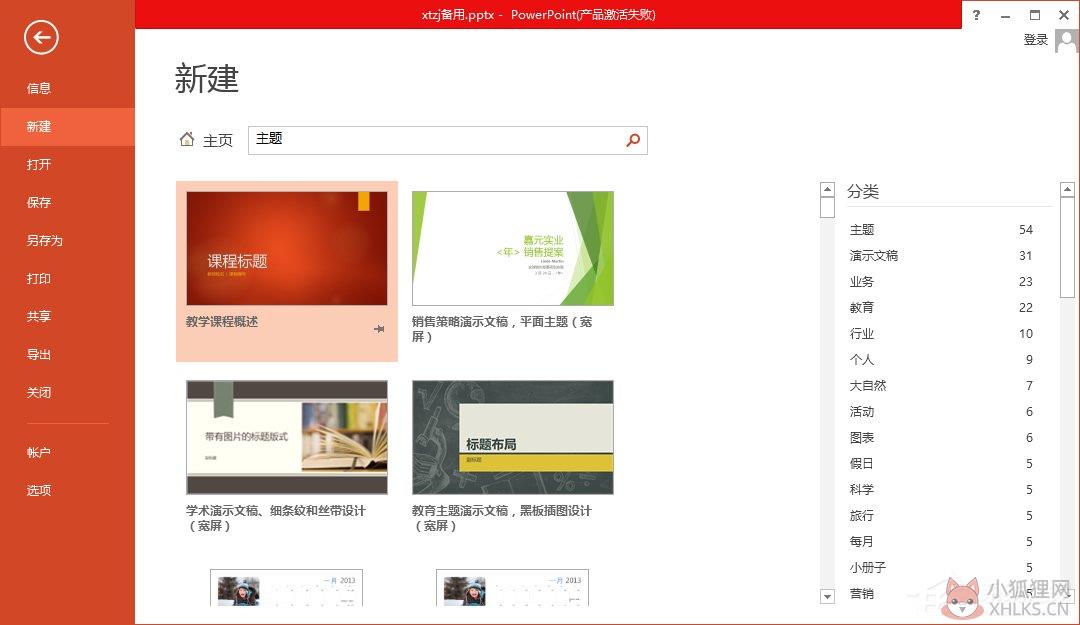Click the magnifier search icon
1080x625 pixels.
pos(633,140)
